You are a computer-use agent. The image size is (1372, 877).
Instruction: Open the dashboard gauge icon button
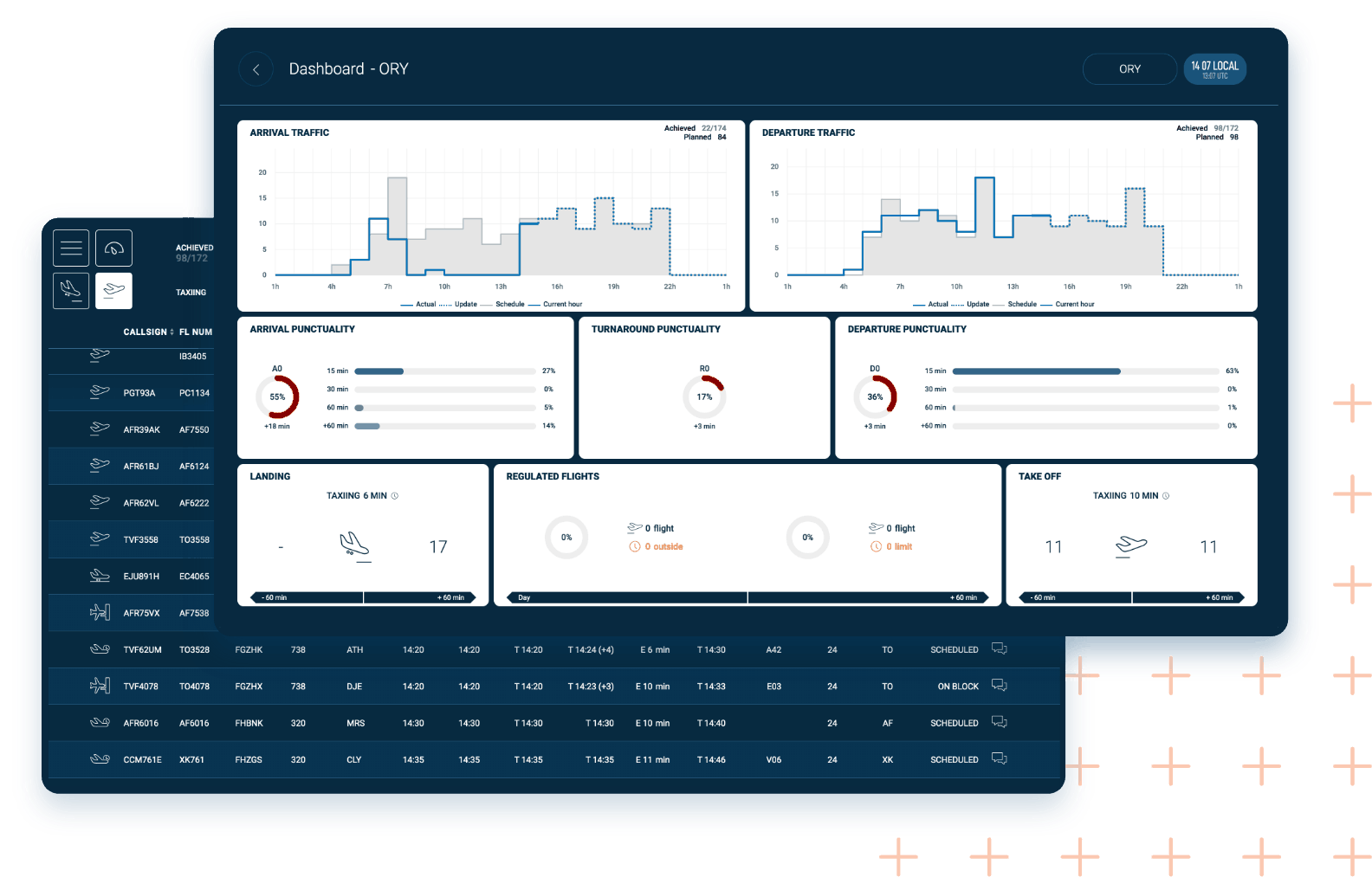[x=113, y=248]
